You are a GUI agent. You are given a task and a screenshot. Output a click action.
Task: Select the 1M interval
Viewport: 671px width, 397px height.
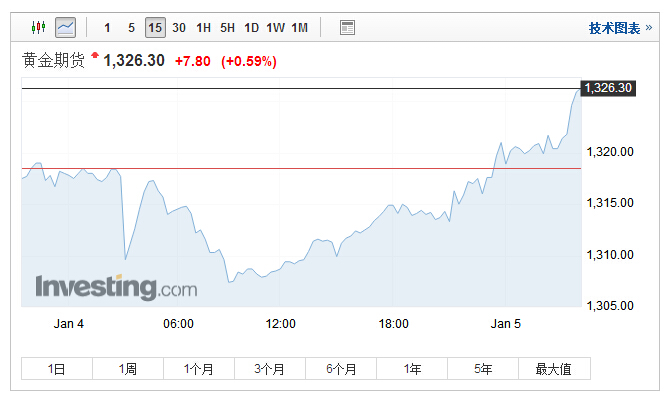pyautogui.click(x=300, y=28)
